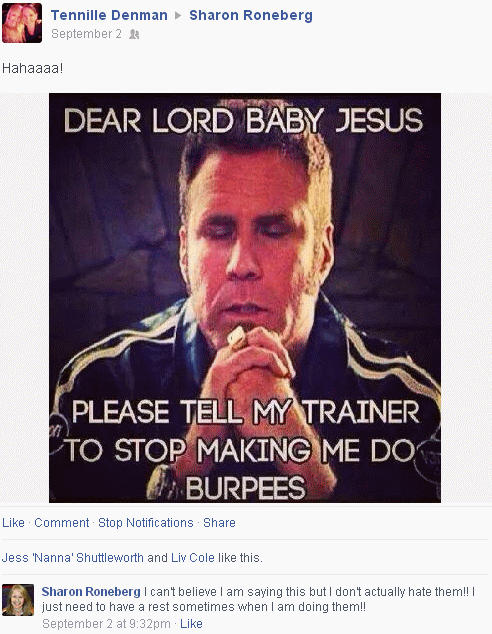Click the 'like this.' text after names
The height and width of the screenshot is (634, 492).
pos(240,558)
